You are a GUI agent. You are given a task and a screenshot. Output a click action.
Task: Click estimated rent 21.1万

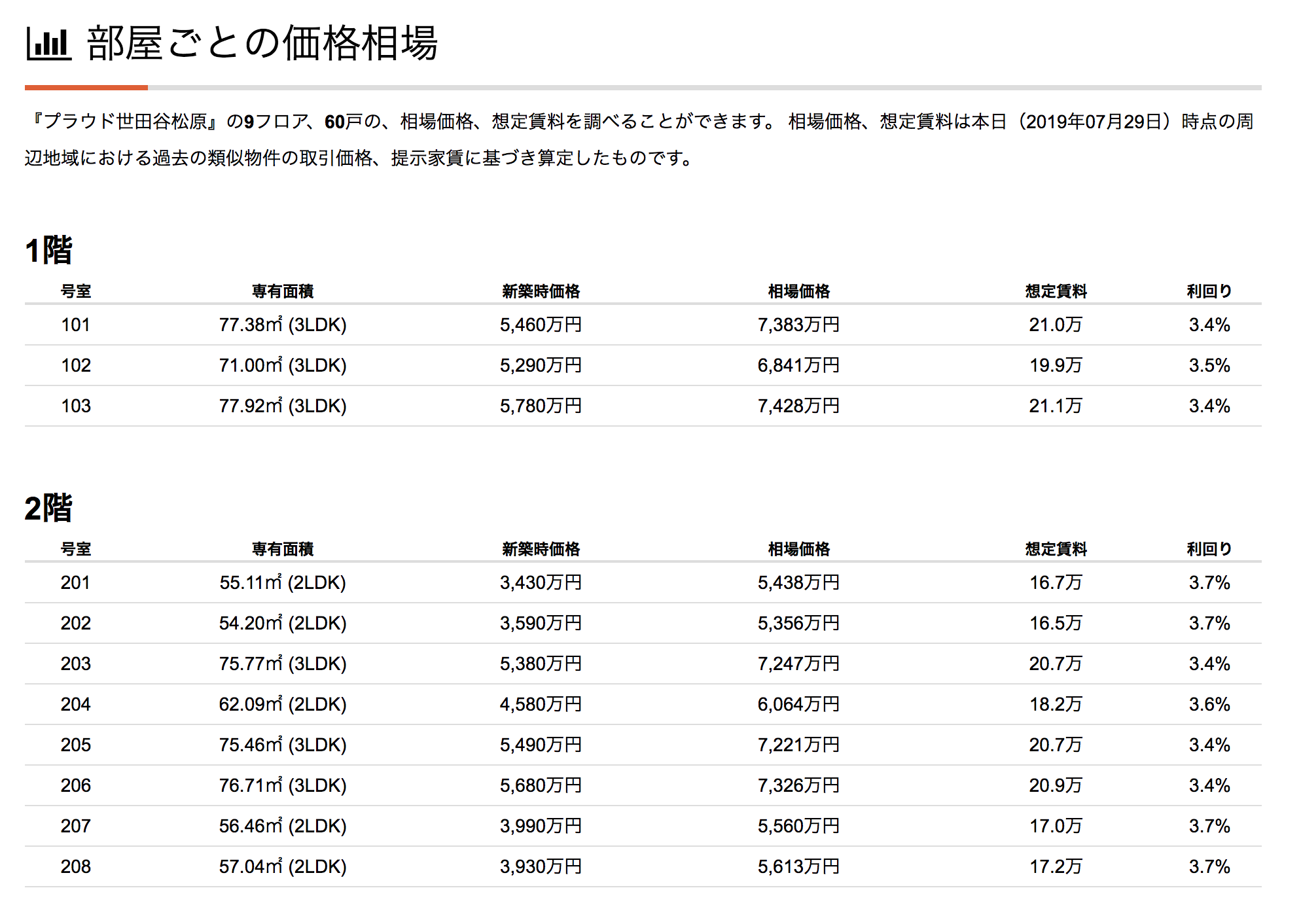[1056, 406]
